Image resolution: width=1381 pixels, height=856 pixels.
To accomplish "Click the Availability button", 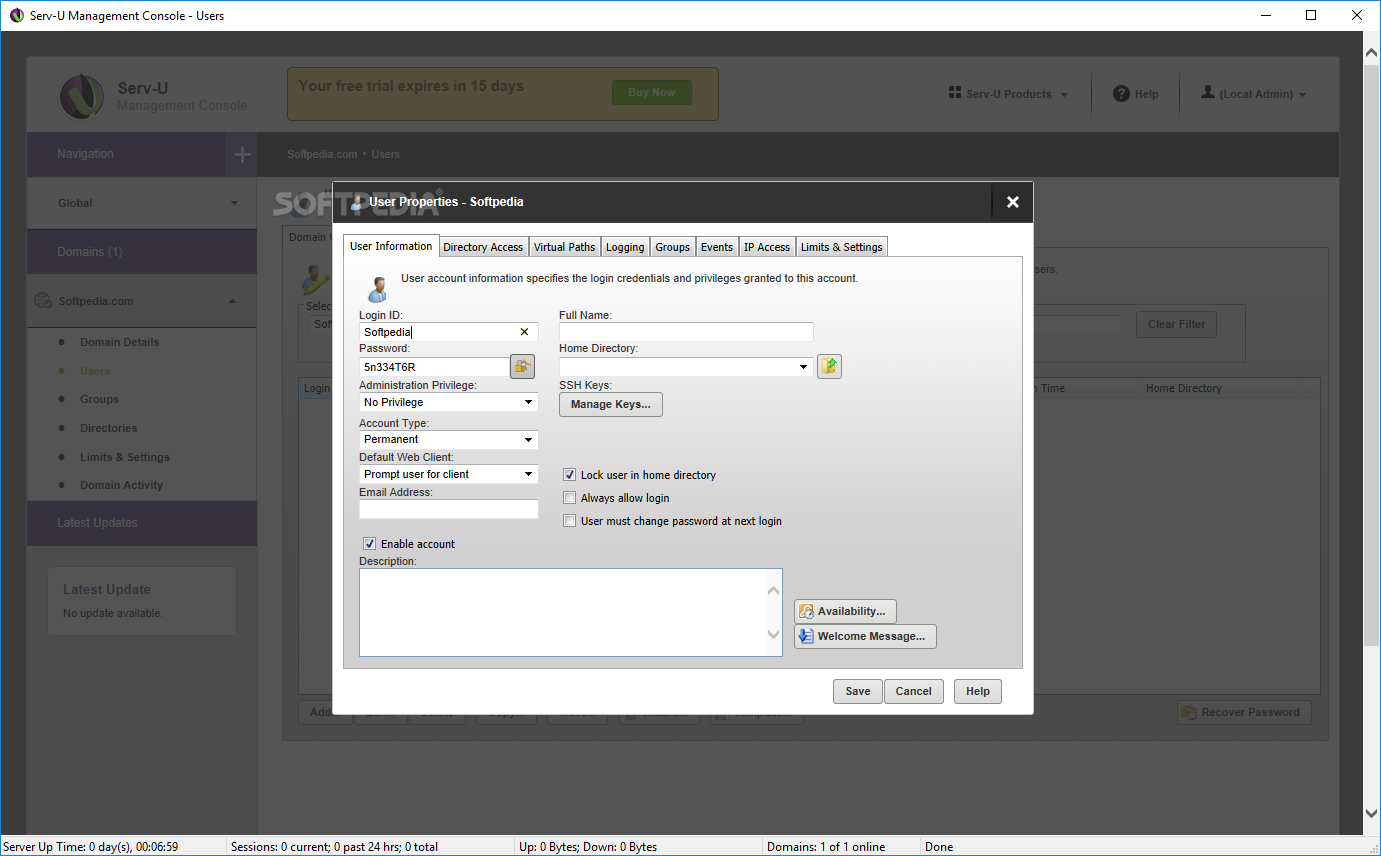I will pyautogui.click(x=845, y=611).
